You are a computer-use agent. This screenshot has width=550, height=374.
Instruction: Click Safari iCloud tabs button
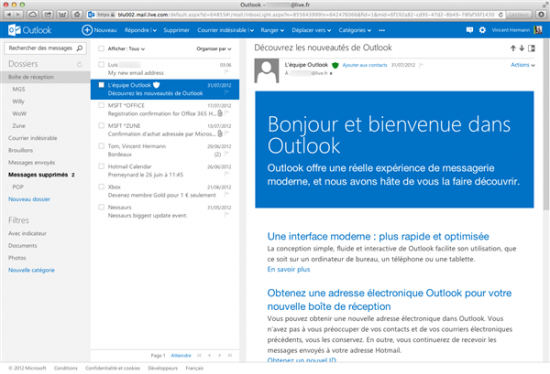click(x=33, y=14)
